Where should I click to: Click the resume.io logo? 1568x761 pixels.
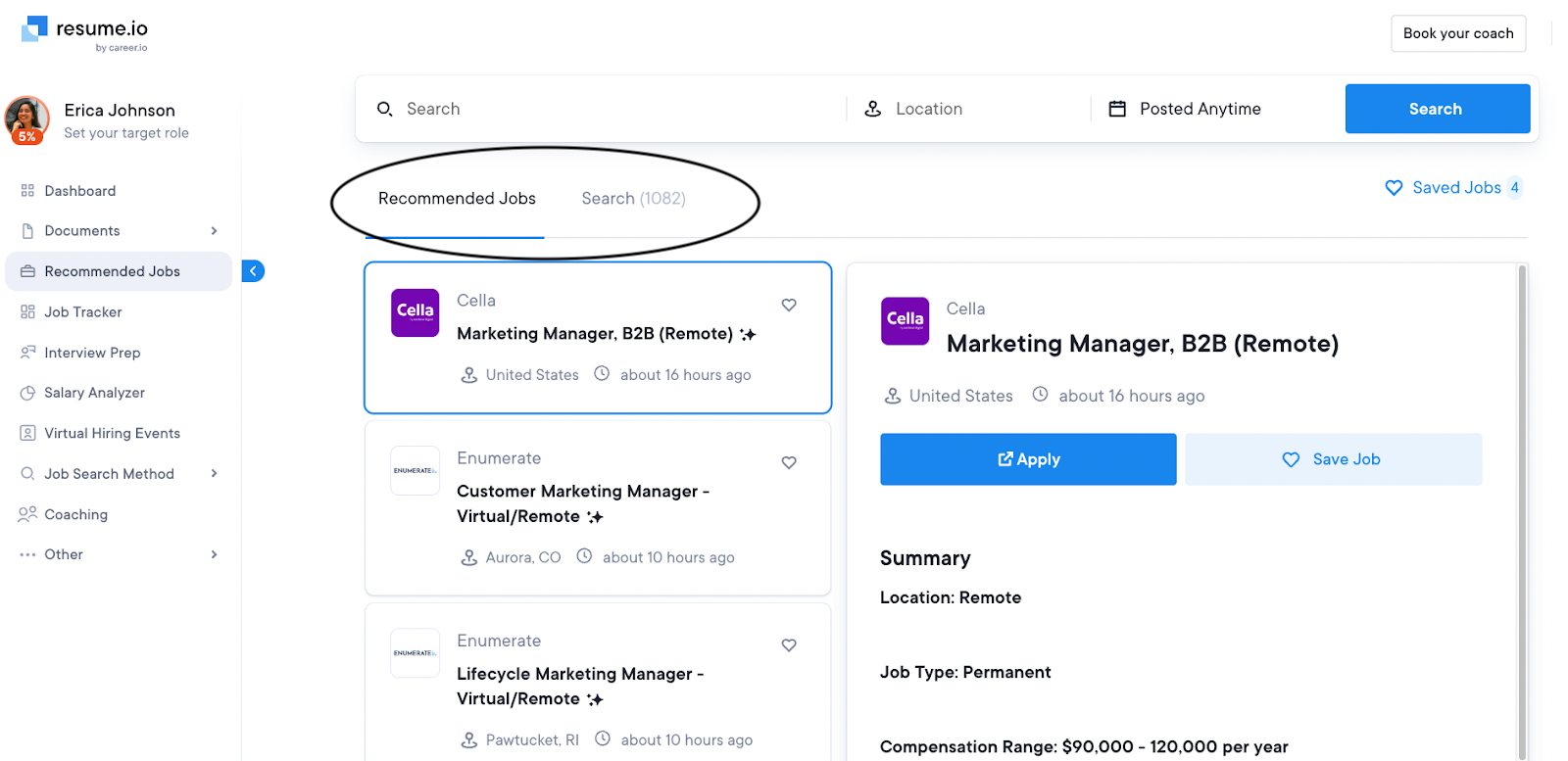point(85,32)
